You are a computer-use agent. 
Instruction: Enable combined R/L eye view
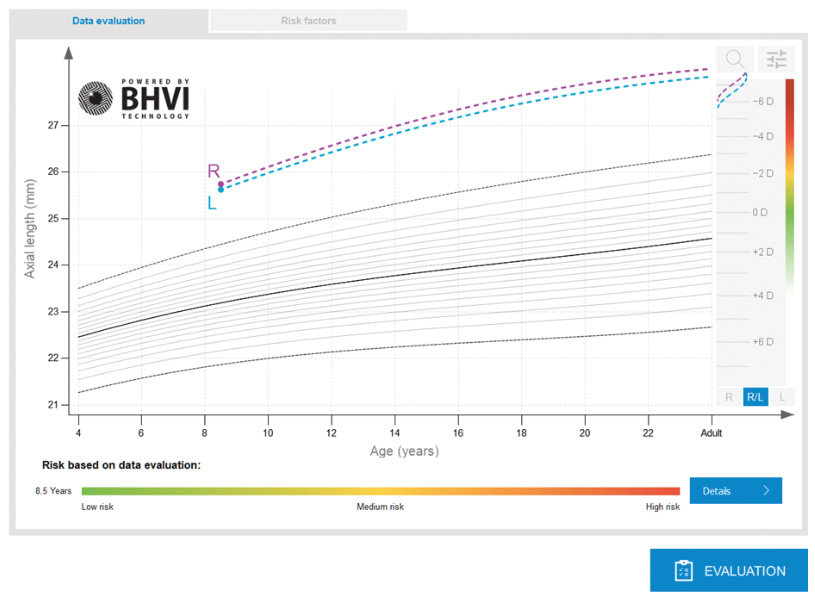(755, 396)
